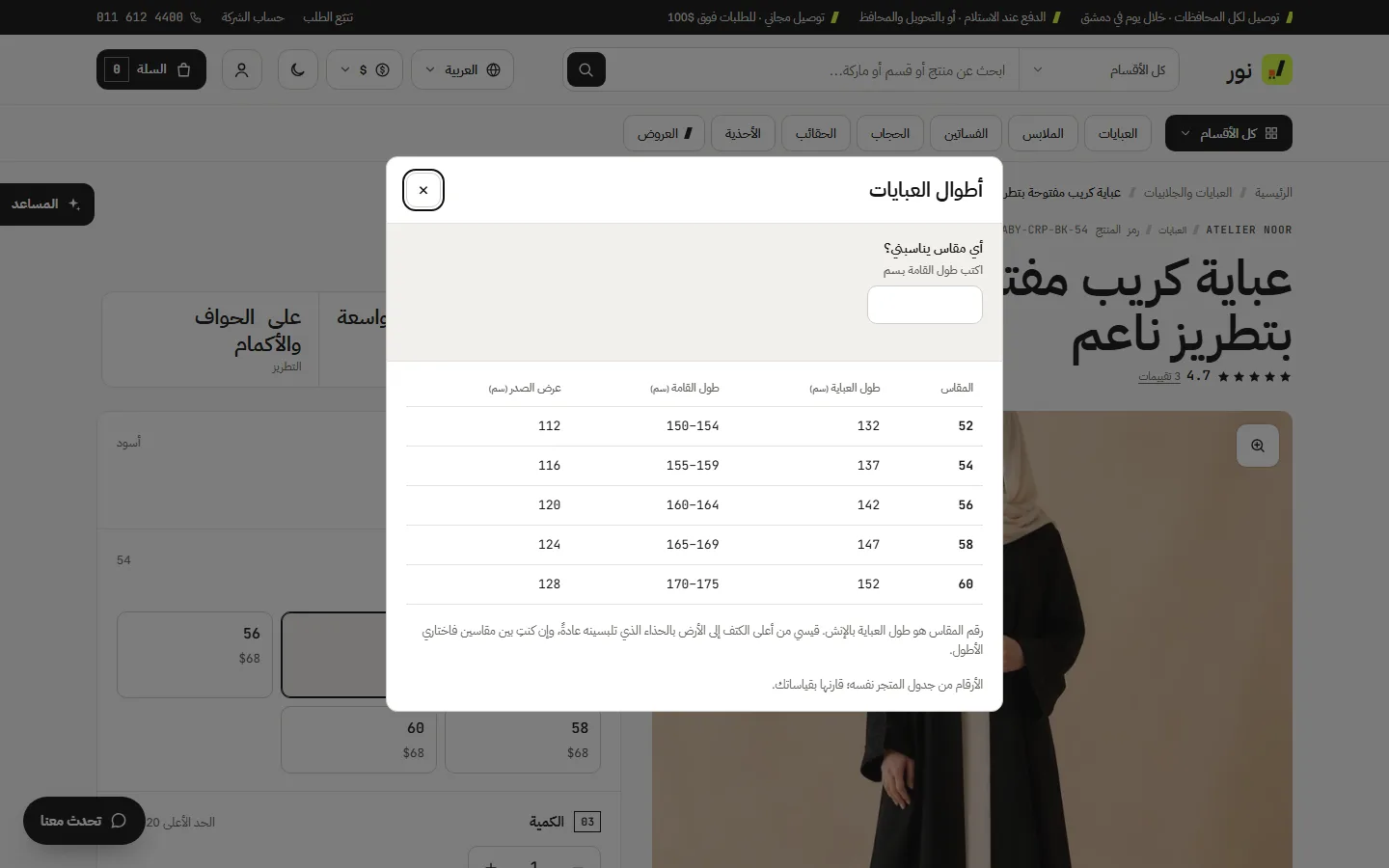Viewport: 1389px width, 868px height.
Task: Go to the الفساتين category
Action: (967, 133)
